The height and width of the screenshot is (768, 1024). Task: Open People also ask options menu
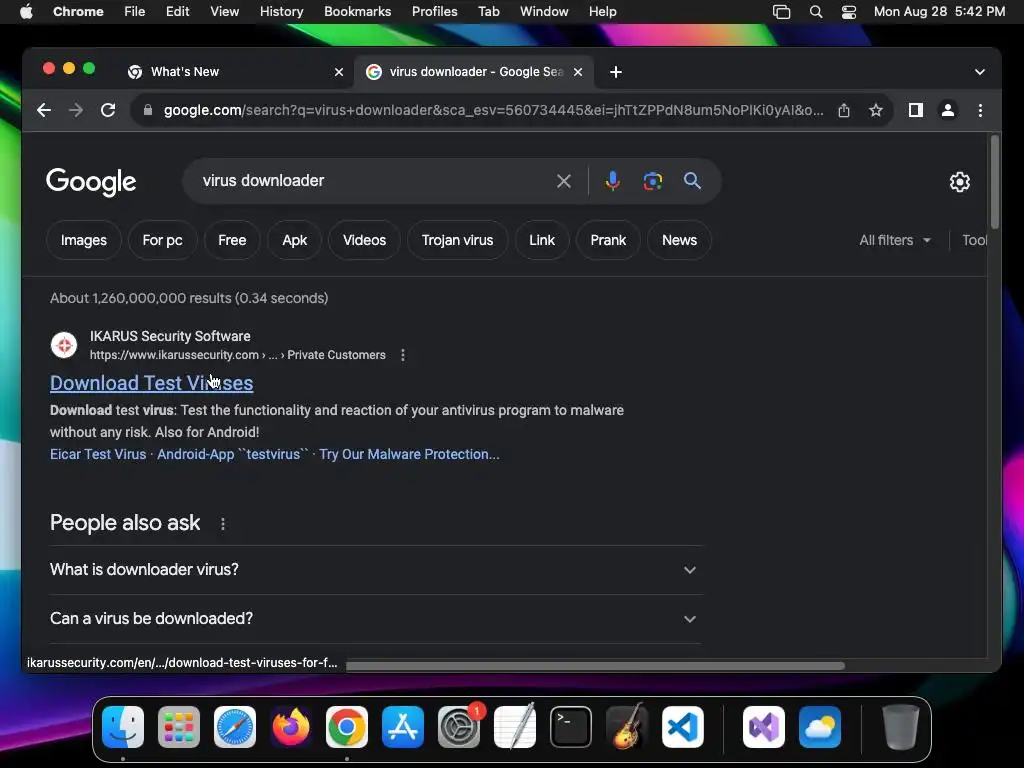[x=223, y=524]
